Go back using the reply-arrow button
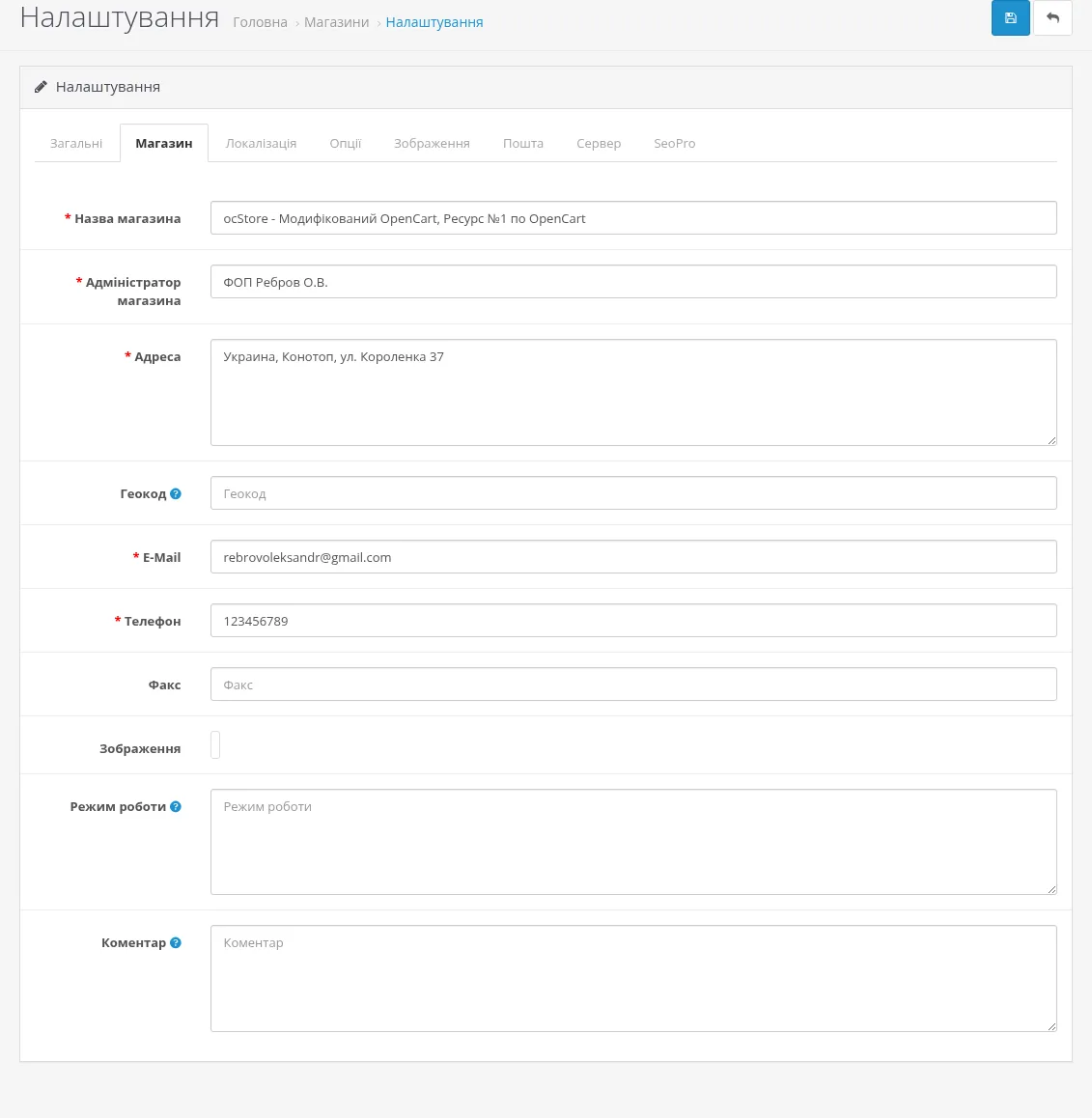Image resolution: width=1092 pixels, height=1118 pixels. tap(1052, 17)
